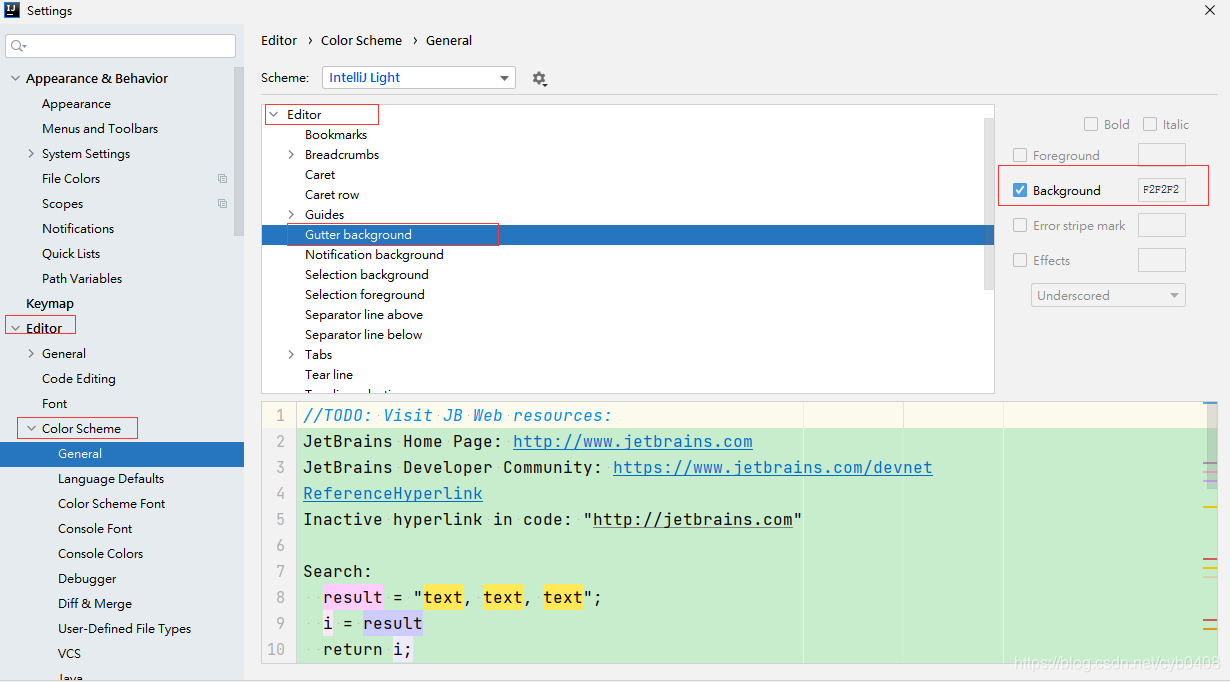Viewport: 1230px width, 682px height.
Task: Select Selection background option
Action: 367,275
